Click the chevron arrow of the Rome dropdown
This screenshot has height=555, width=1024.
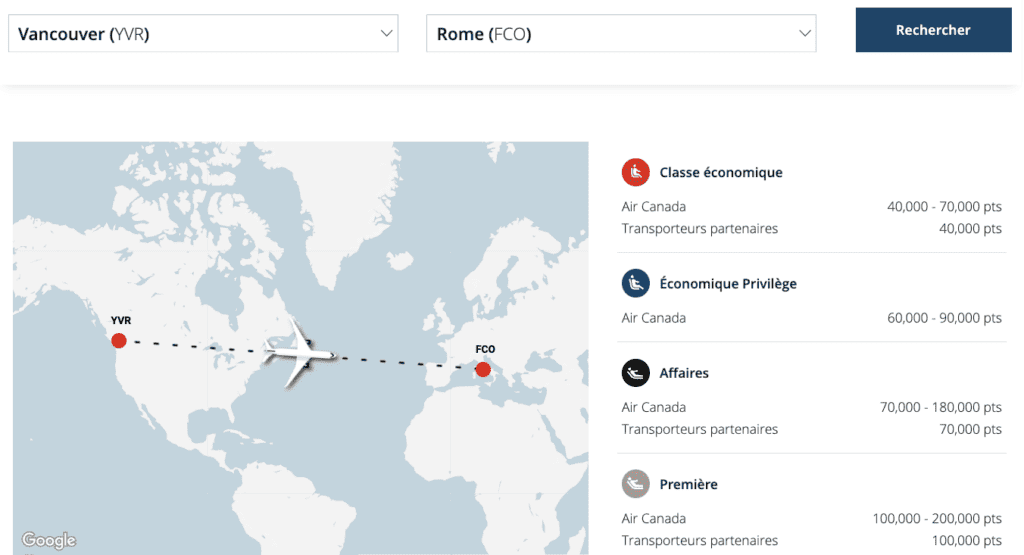(805, 34)
